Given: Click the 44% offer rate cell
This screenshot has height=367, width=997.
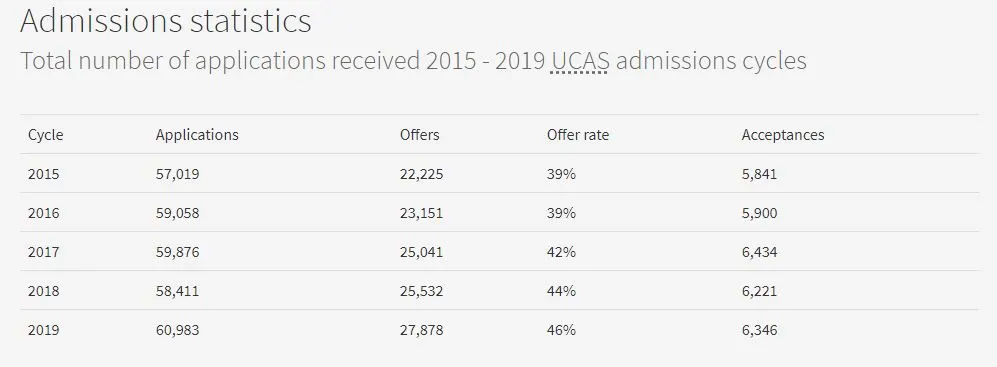Looking at the screenshot, I should coord(561,291).
